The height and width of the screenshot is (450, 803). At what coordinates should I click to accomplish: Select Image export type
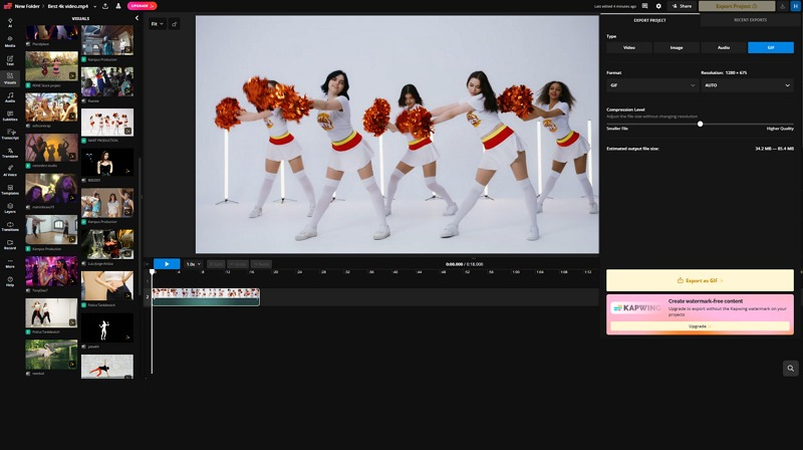[x=677, y=48]
